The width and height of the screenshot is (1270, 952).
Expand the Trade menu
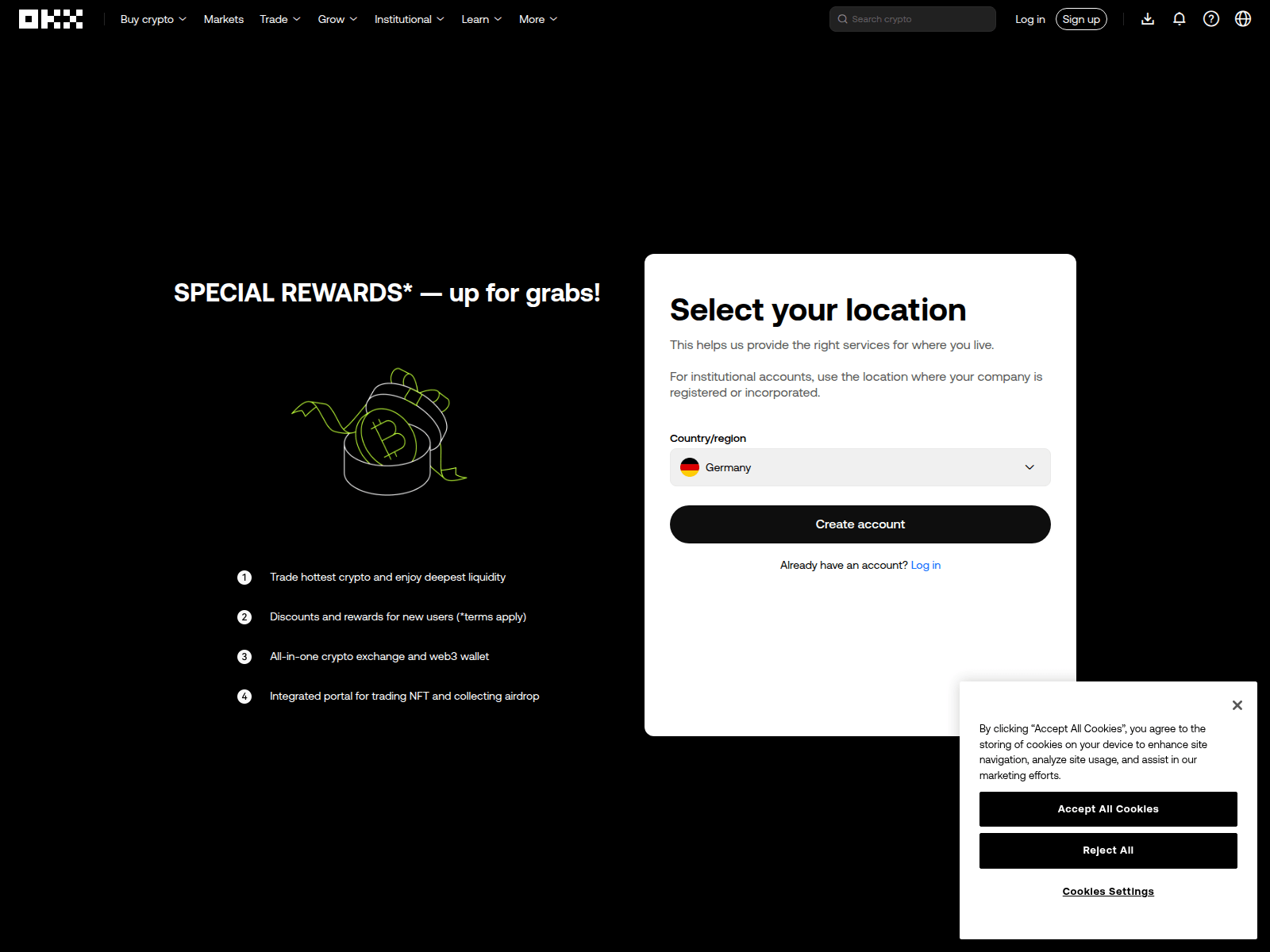pyautogui.click(x=280, y=19)
